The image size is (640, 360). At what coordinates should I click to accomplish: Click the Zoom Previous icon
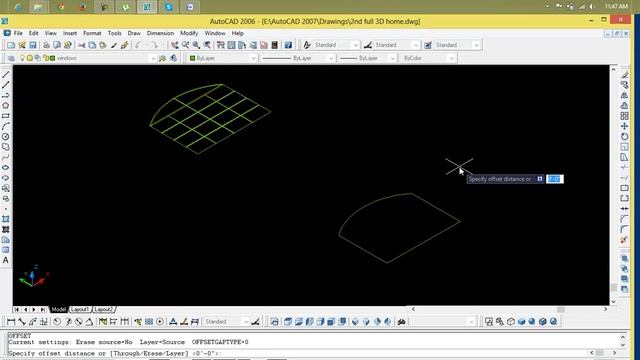click(x=207, y=45)
